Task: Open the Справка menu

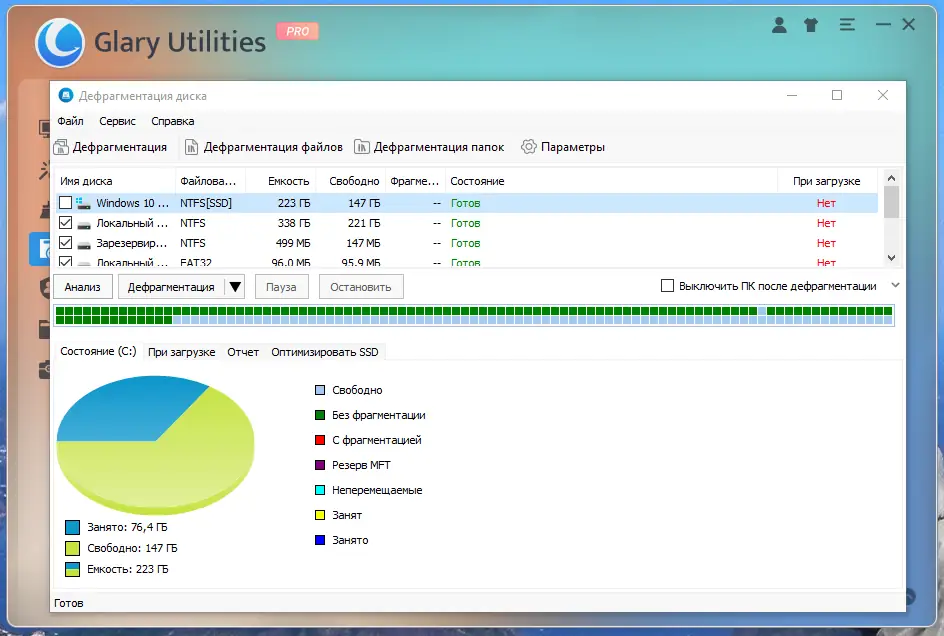Action: (173, 121)
